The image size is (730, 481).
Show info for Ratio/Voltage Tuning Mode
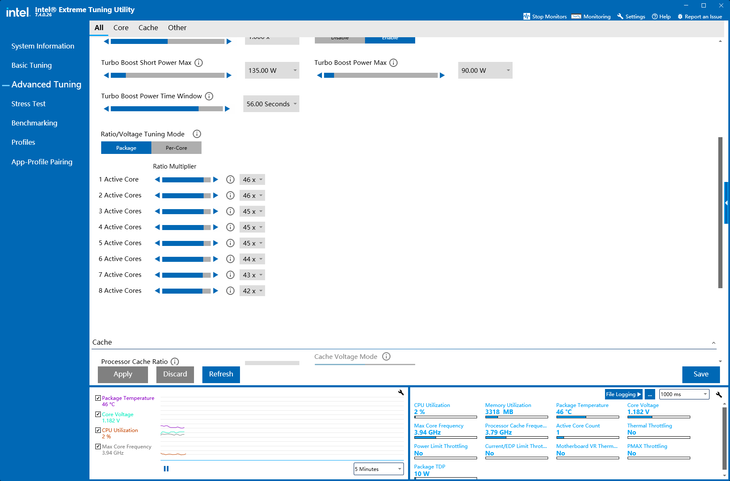click(x=197, y=134)
